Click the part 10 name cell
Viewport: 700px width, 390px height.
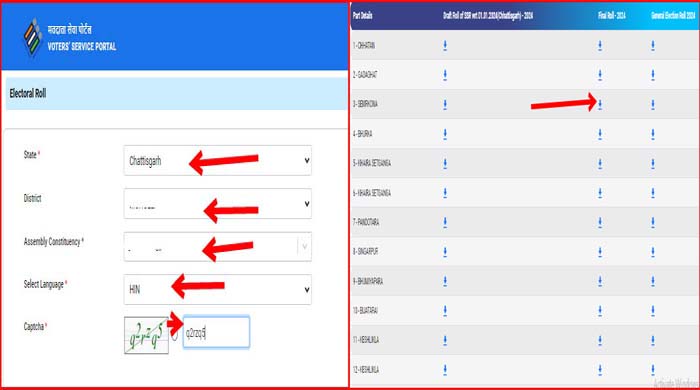click(x=365, y=311)
